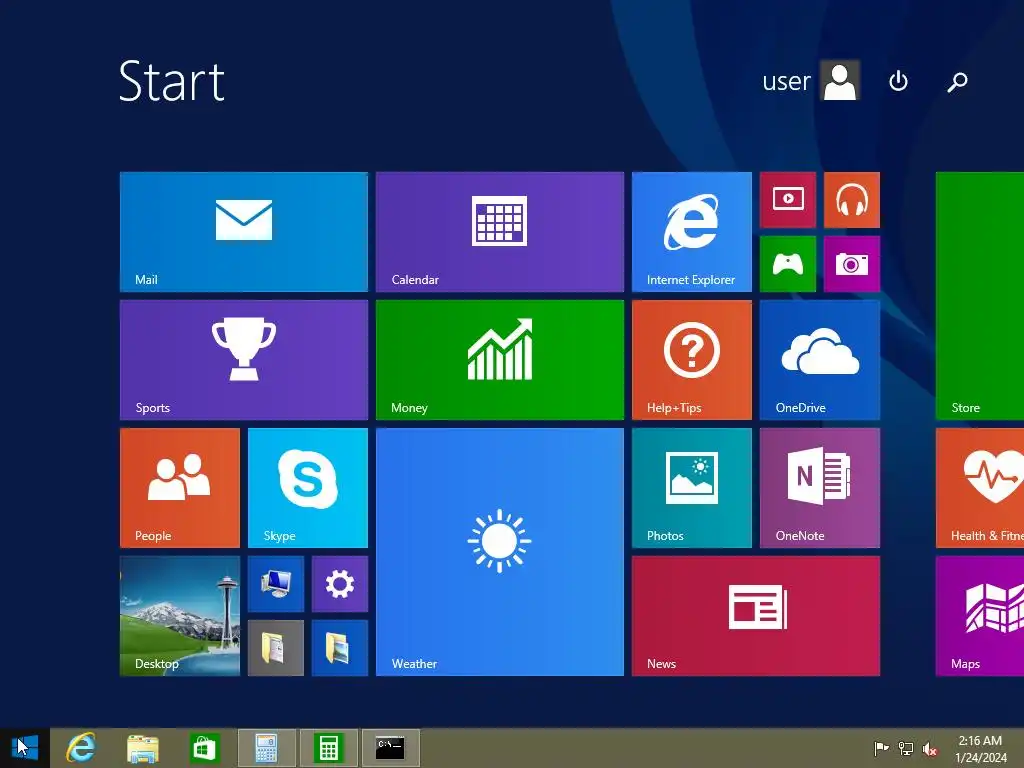Open the Weather tile
The width and height of the screenshot is (1024, 768).
click(500, 552)
